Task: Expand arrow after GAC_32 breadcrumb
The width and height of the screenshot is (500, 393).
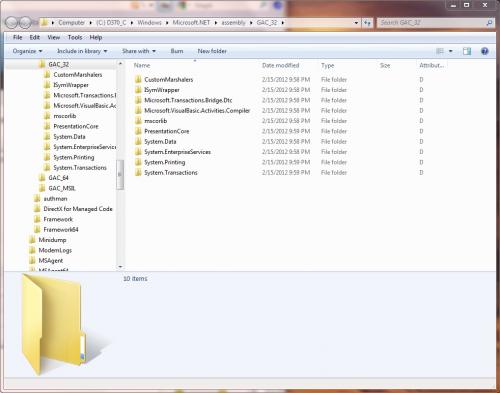Action: click(283, 23)
